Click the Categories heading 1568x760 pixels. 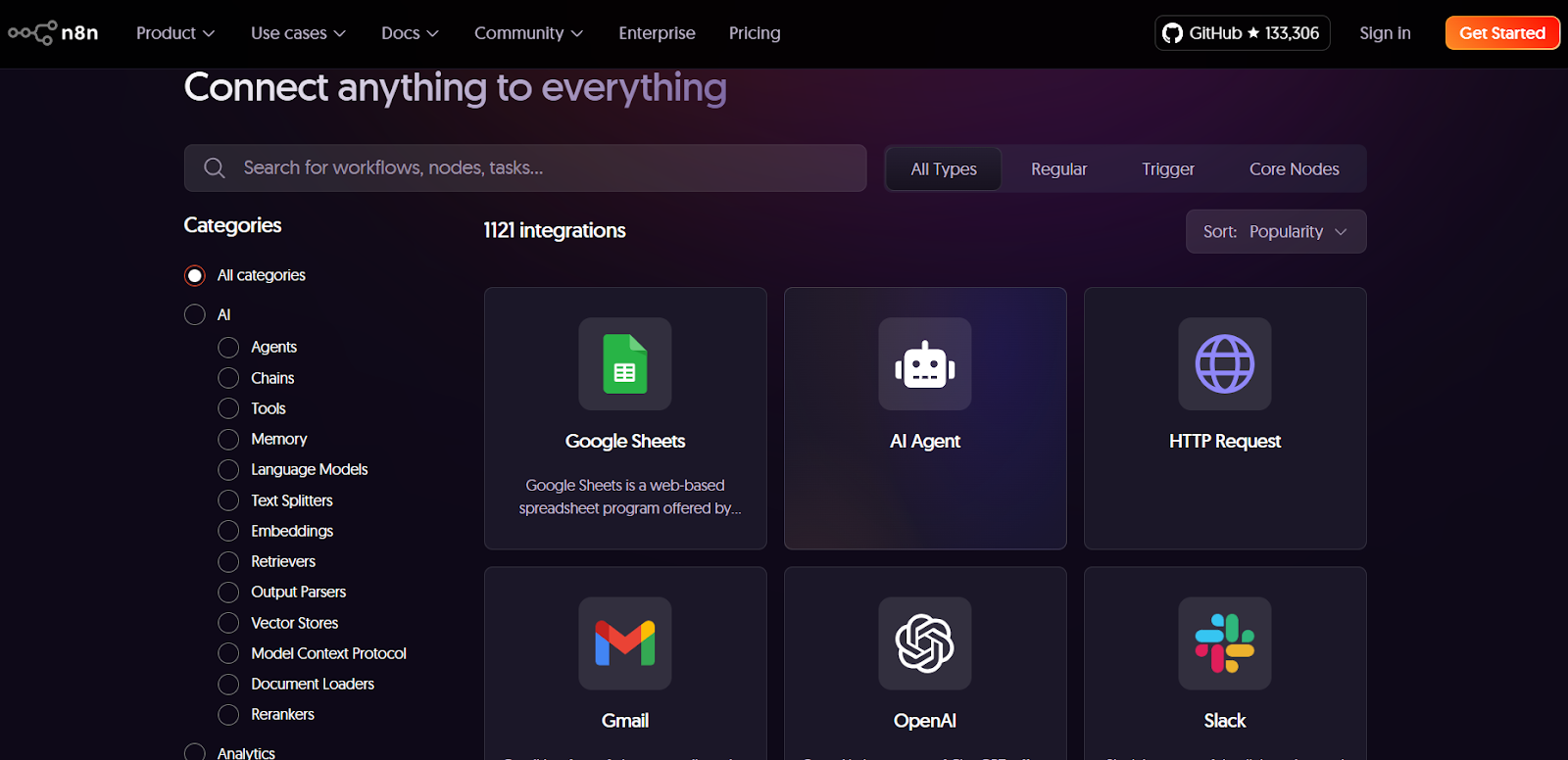(x=232, y=225)
